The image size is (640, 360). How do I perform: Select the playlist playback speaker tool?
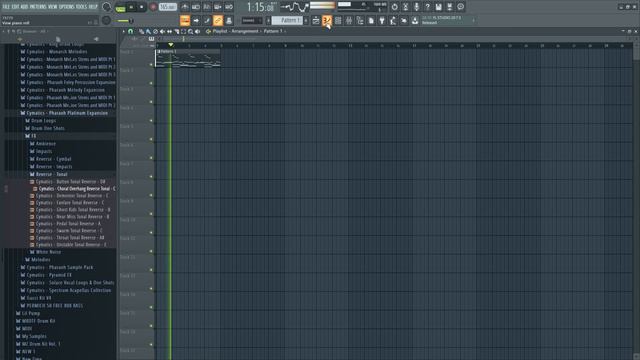(x=198, y=31)
